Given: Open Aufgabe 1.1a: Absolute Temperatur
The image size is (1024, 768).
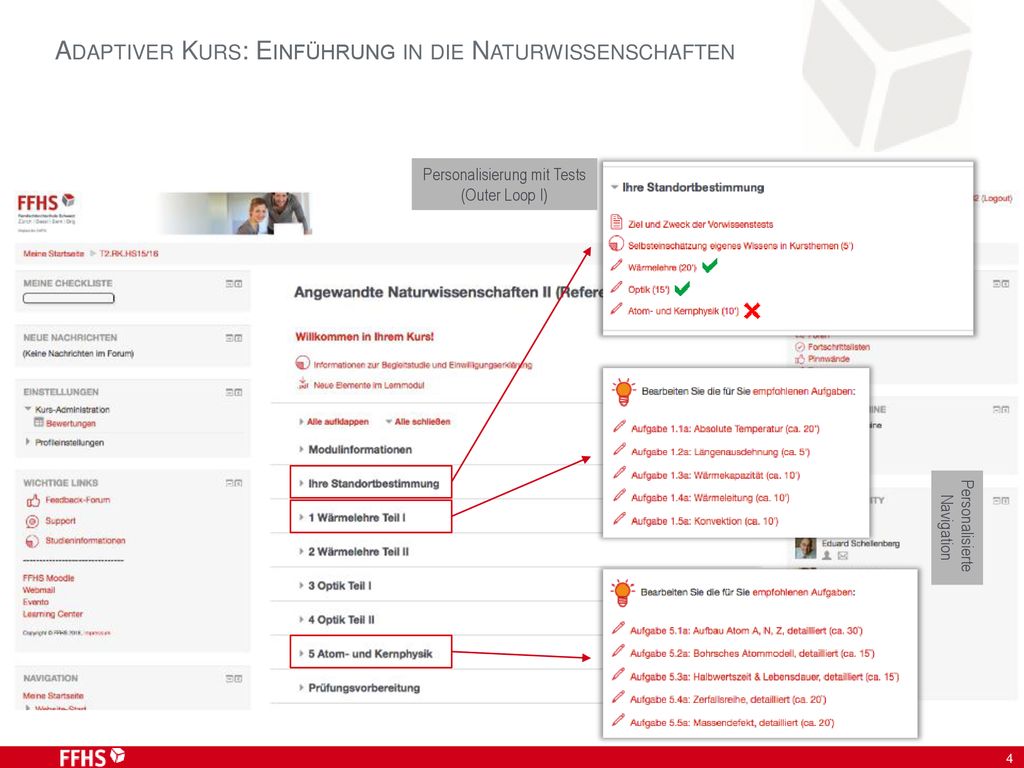Looking at the screenshot, I should [x=725, y=428].
